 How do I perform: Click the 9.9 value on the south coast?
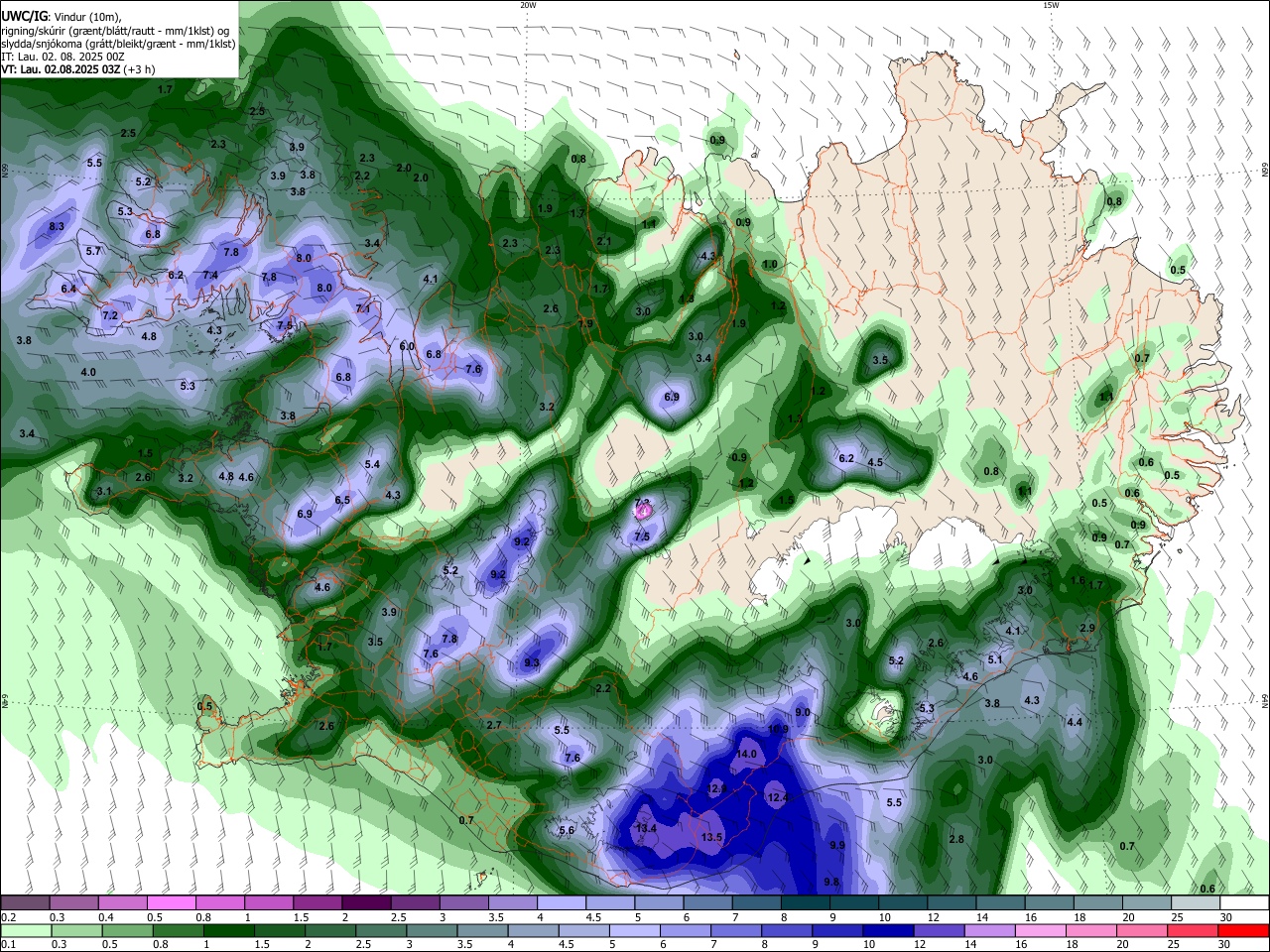(836, 845)
